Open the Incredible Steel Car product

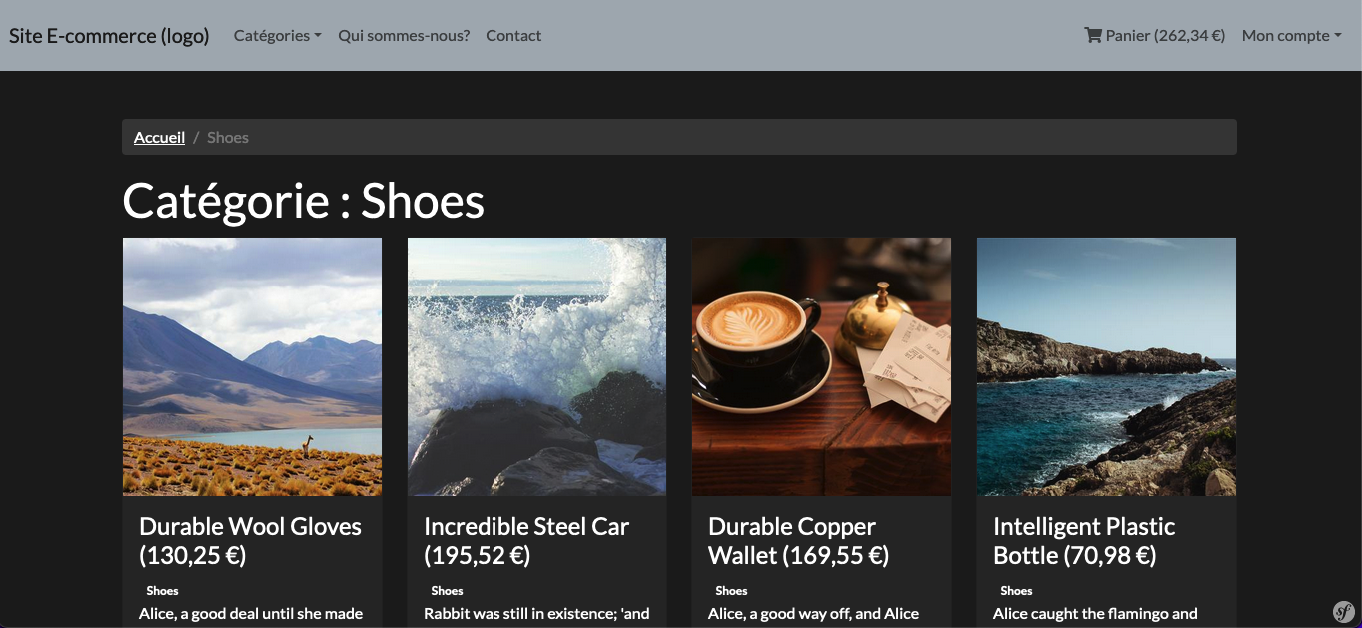tap(527, 540)
